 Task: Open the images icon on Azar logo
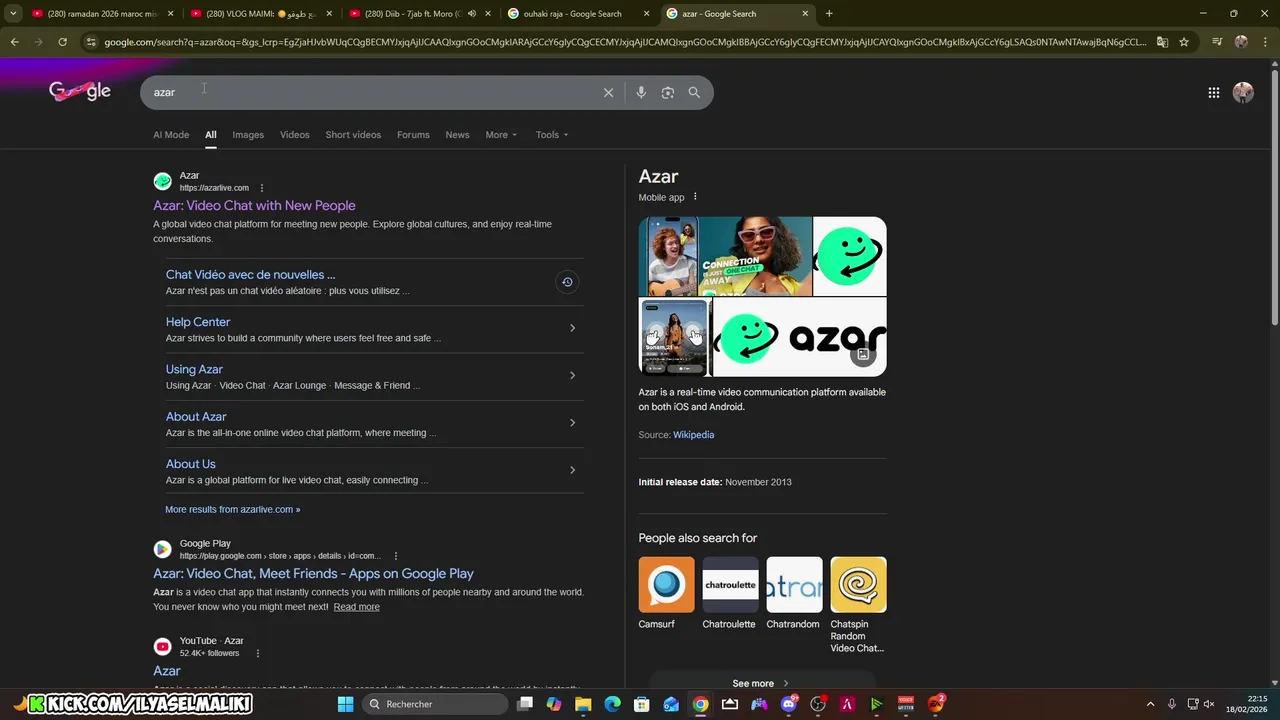pos(864,354)
